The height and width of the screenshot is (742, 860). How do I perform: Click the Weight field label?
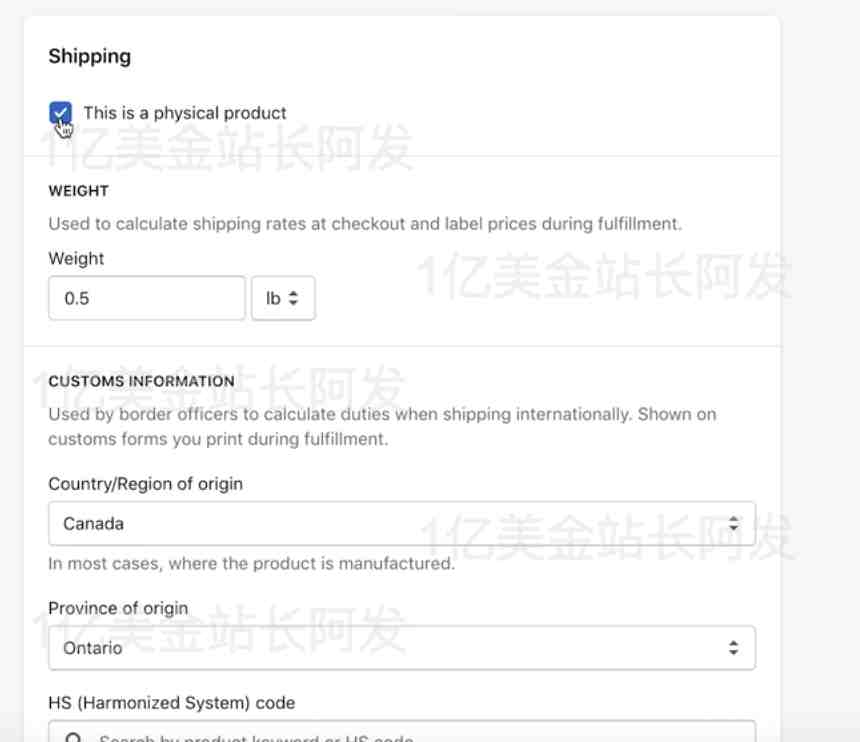point(76,258)
